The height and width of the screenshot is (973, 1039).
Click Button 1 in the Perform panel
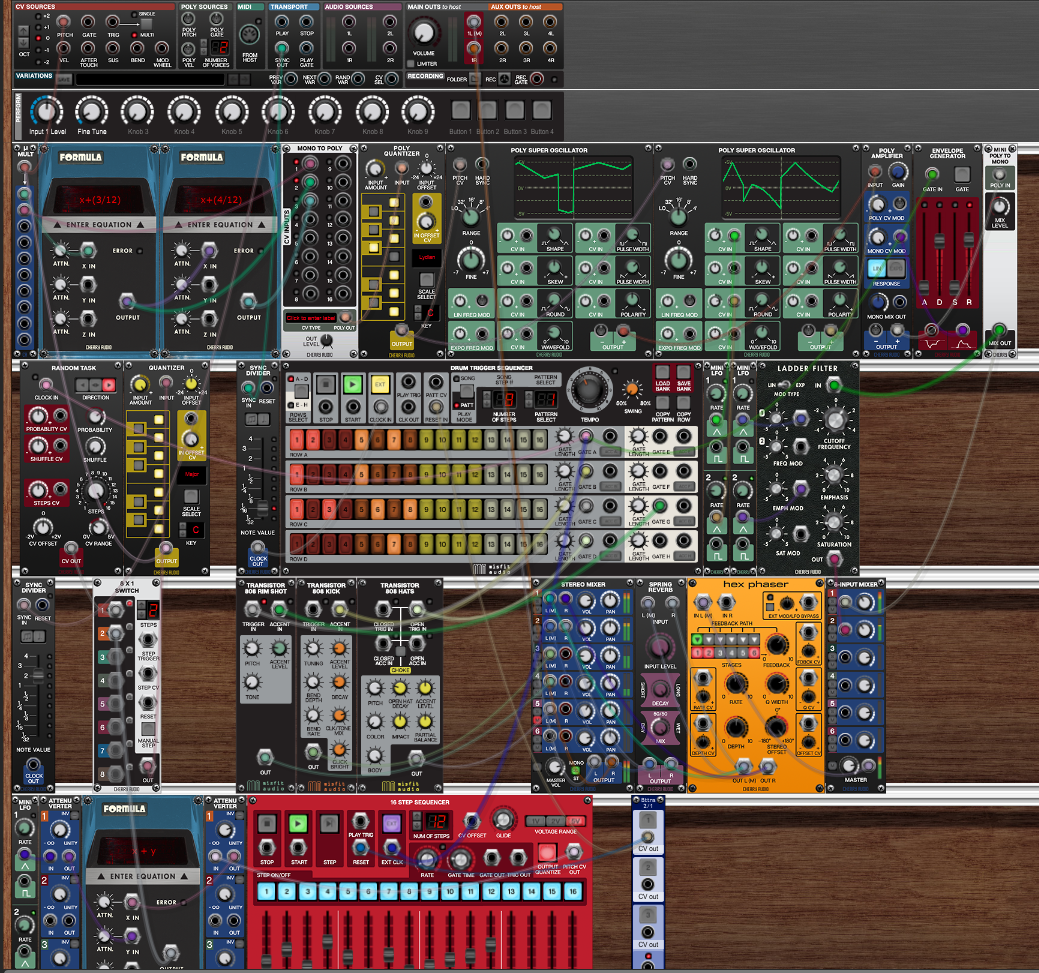pos(461,110)
